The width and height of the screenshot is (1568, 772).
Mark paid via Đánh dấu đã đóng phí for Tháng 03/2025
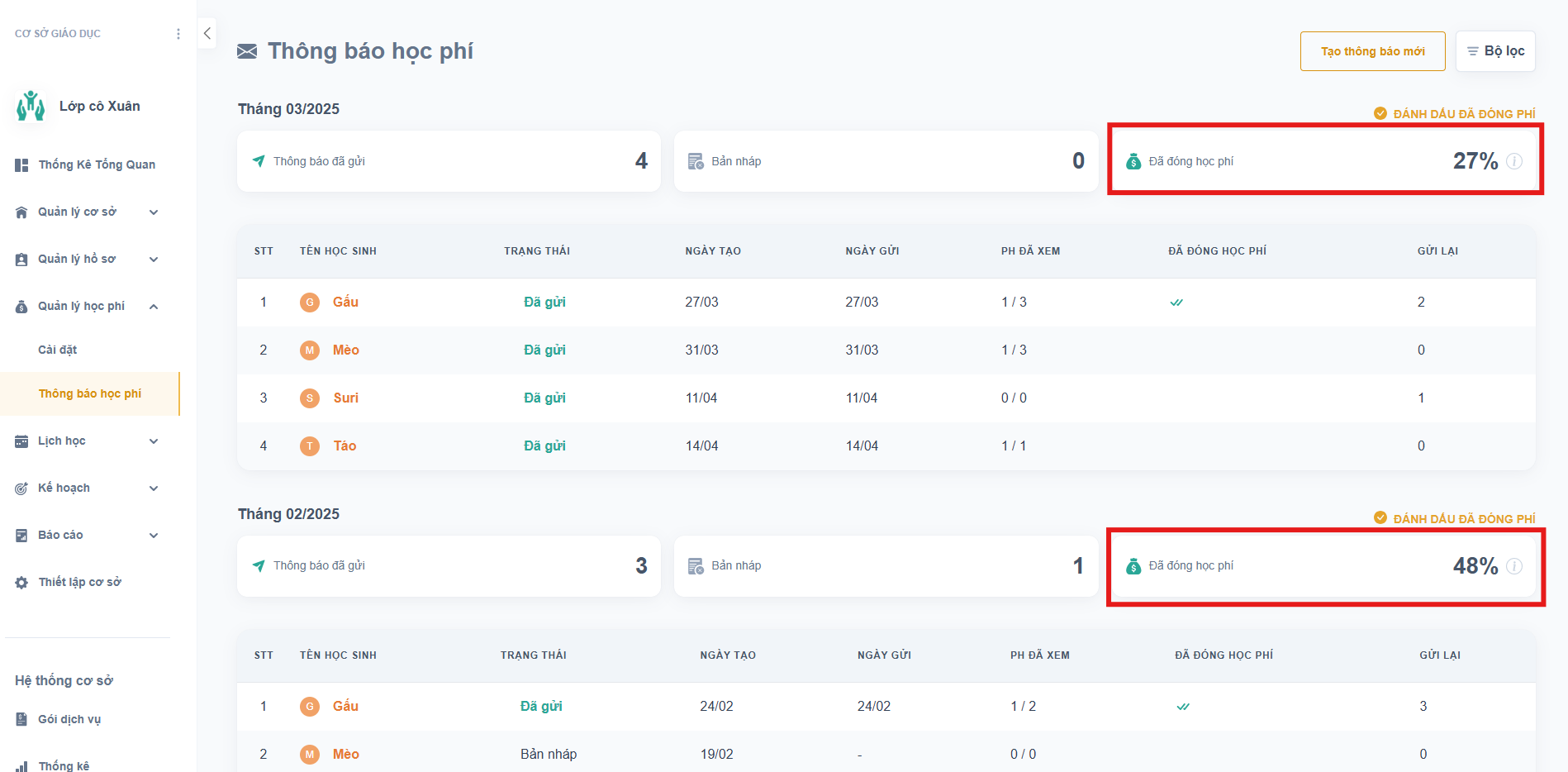click(1454, 114)
